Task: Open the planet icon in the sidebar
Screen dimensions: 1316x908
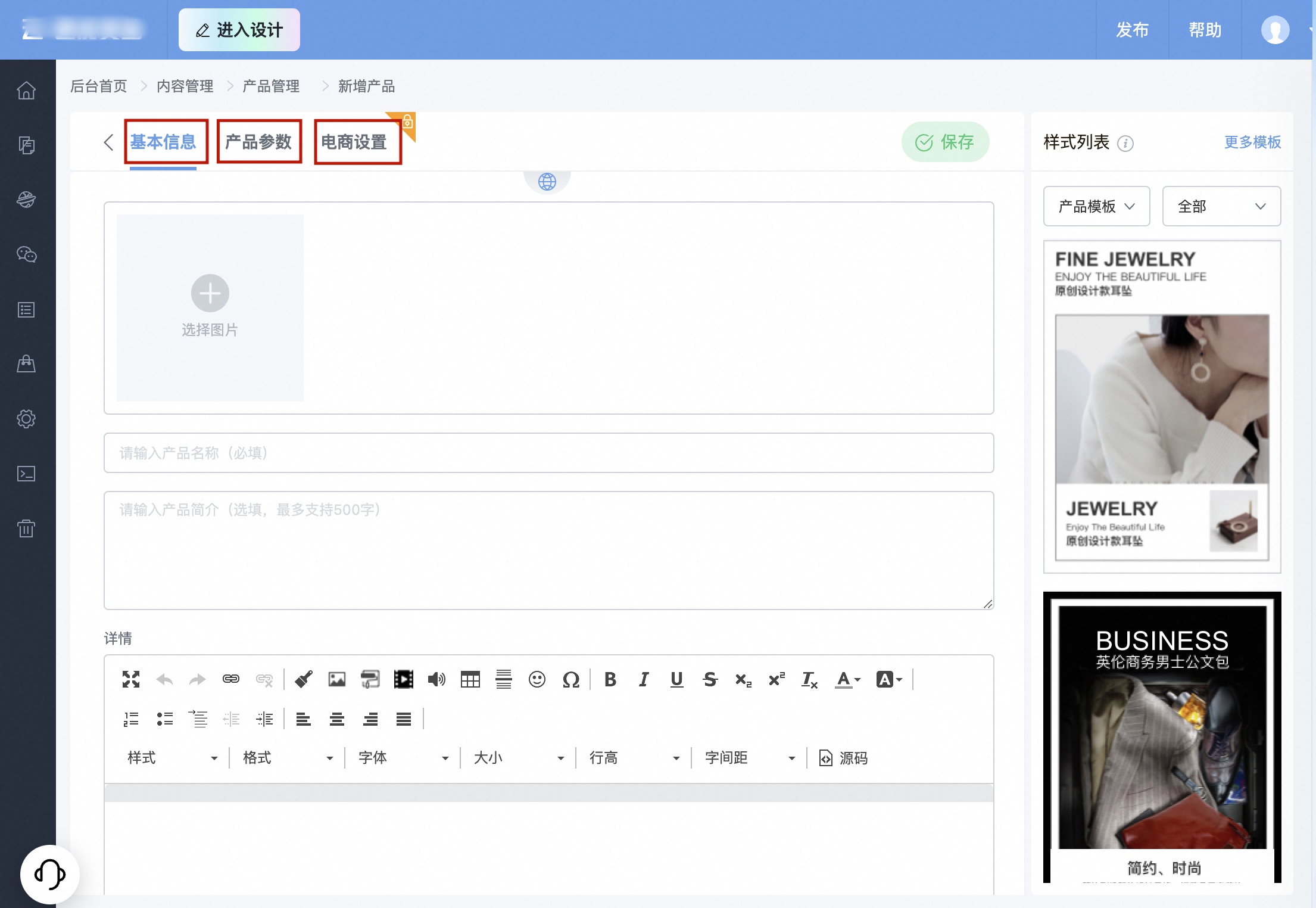Action: (x=26, y=200)
